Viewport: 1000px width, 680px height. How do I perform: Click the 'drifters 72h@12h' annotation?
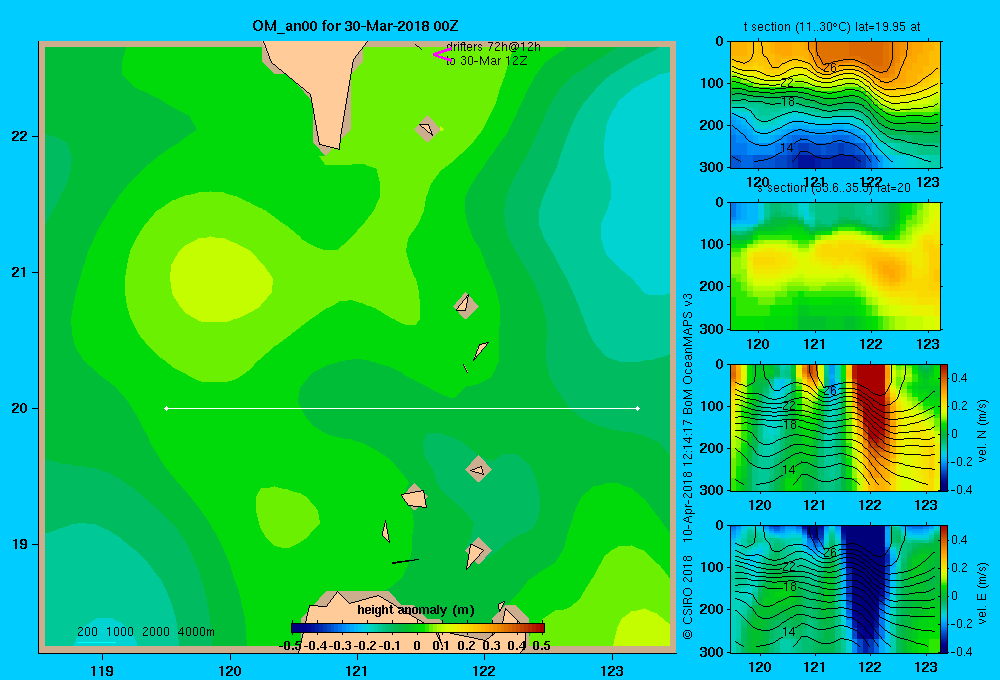493,47
